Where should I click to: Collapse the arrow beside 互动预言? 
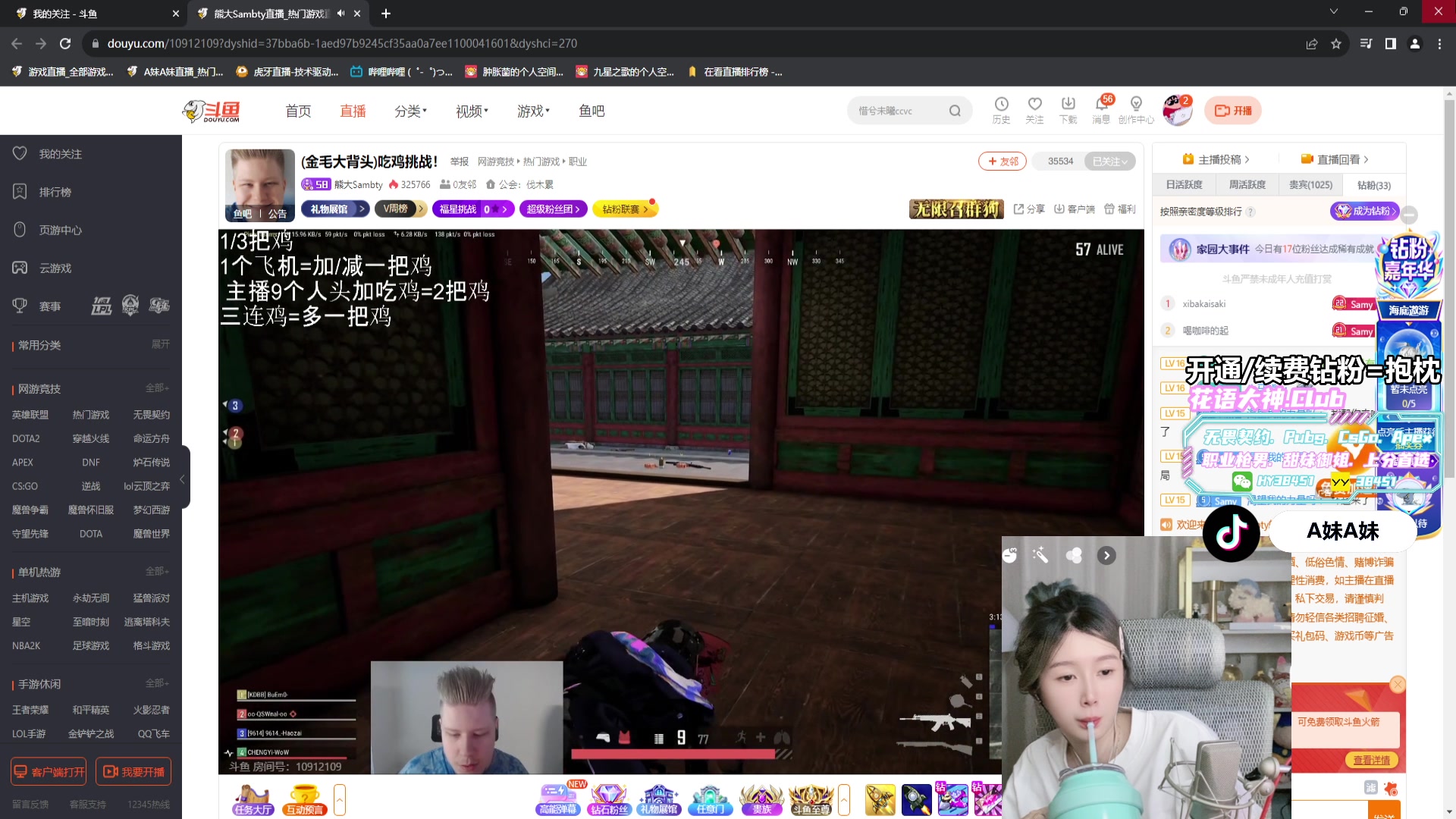(340, 799)
